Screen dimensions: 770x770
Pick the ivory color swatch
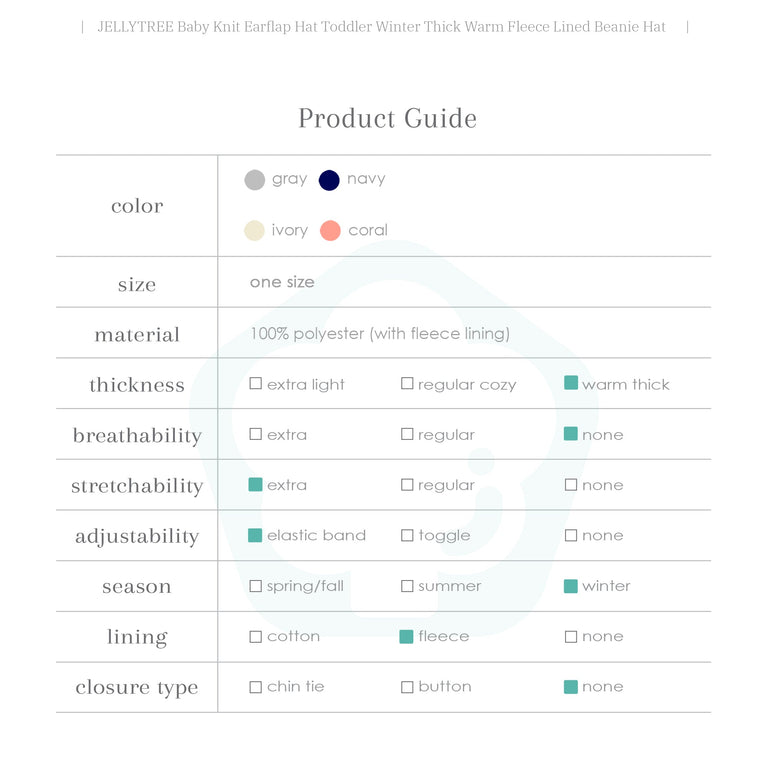click(x=255, y=231)
